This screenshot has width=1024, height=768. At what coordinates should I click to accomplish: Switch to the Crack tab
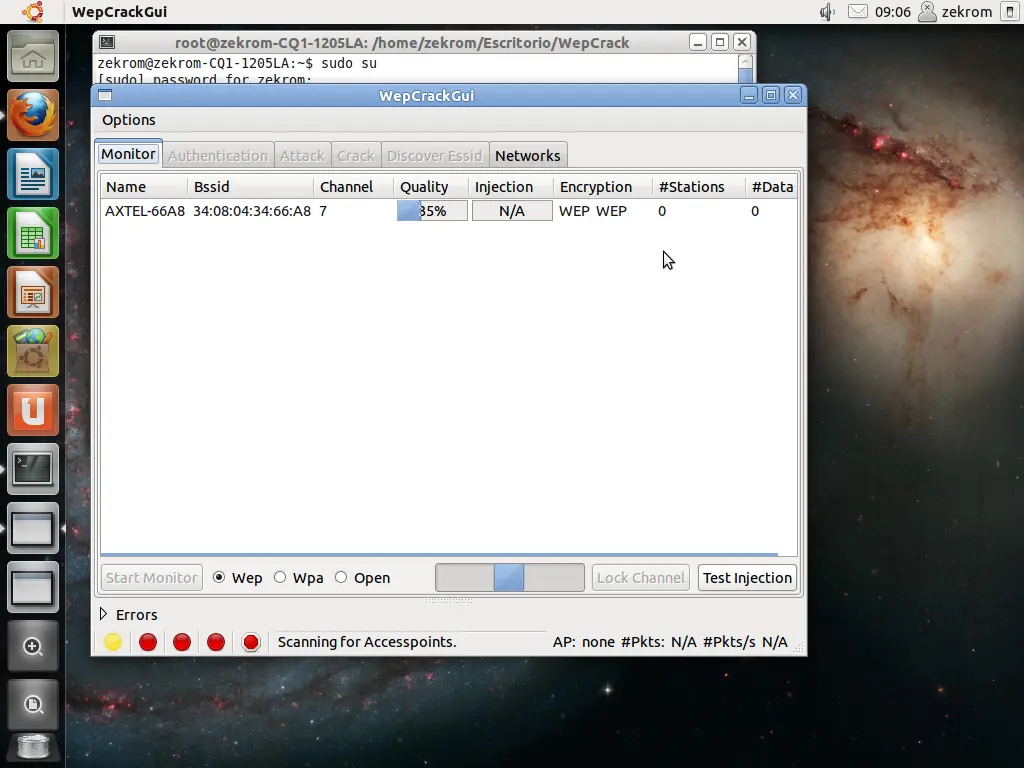tap(356, 155)
